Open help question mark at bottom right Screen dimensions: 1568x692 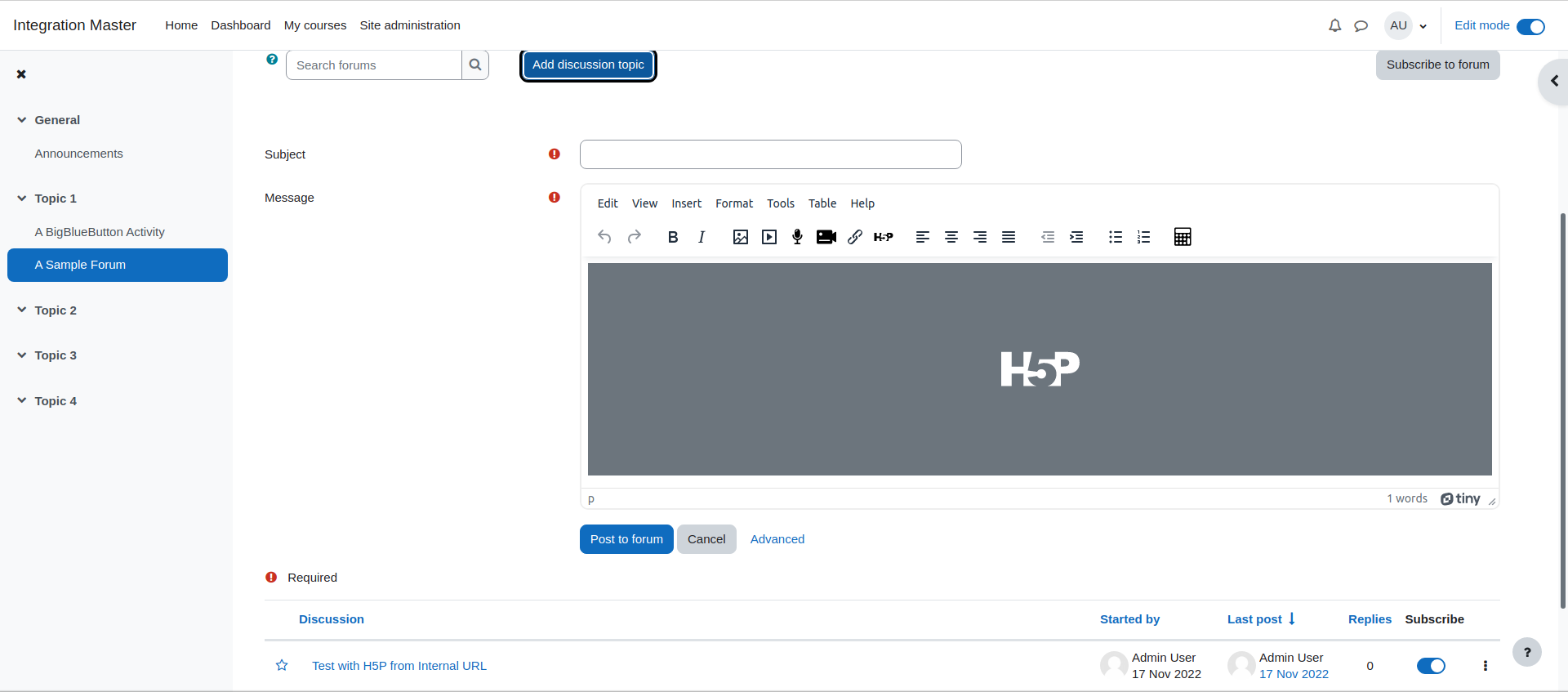click(1527, 652)
